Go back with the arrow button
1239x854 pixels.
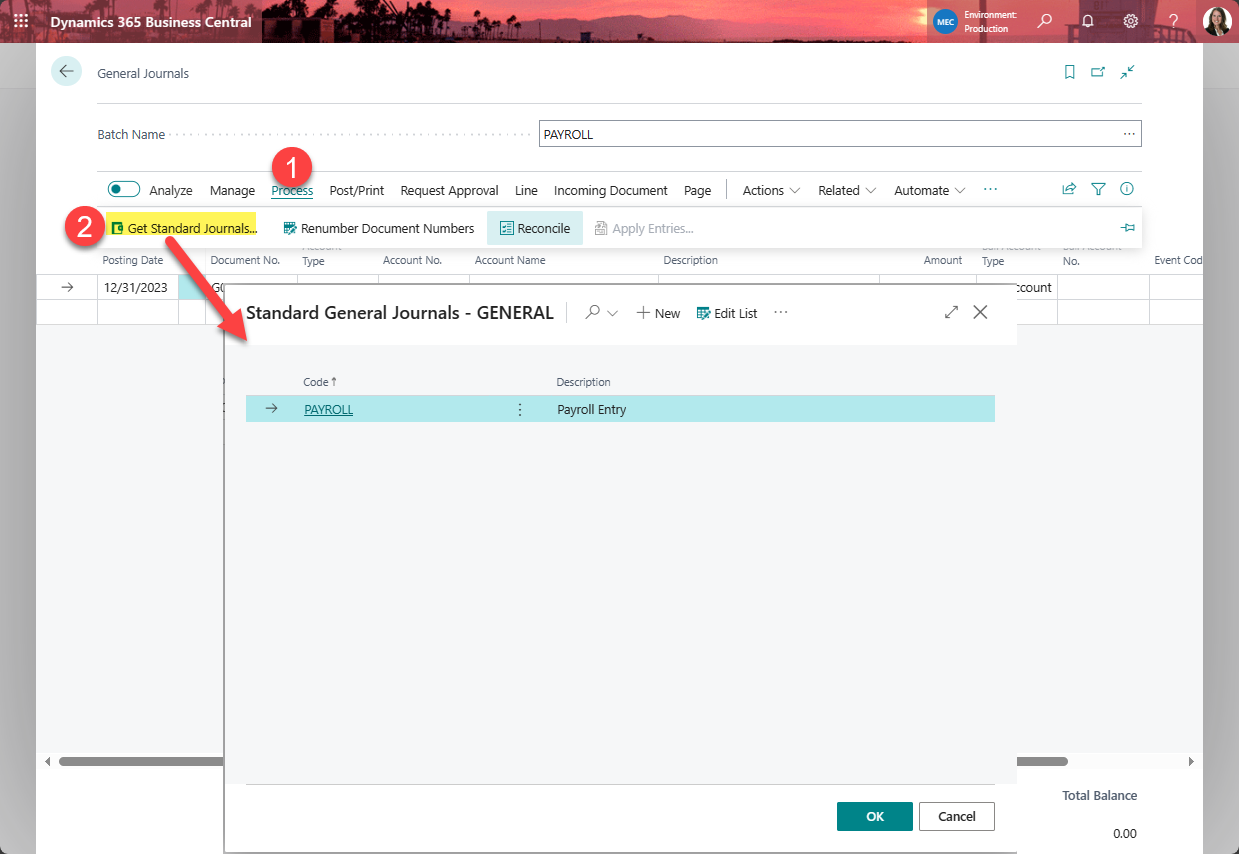tap(66, 71)
